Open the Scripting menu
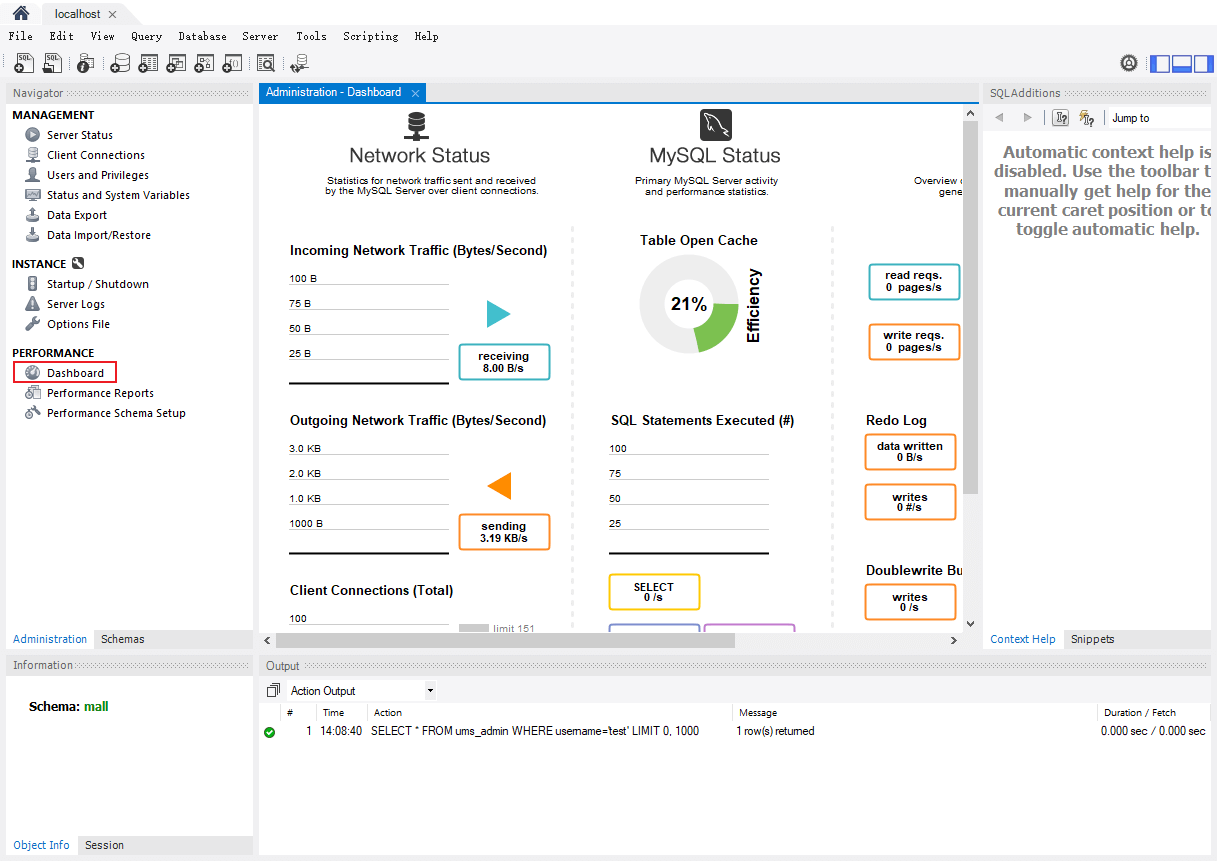The height and width of the screenshot is (861, 1217). [370, 36]
